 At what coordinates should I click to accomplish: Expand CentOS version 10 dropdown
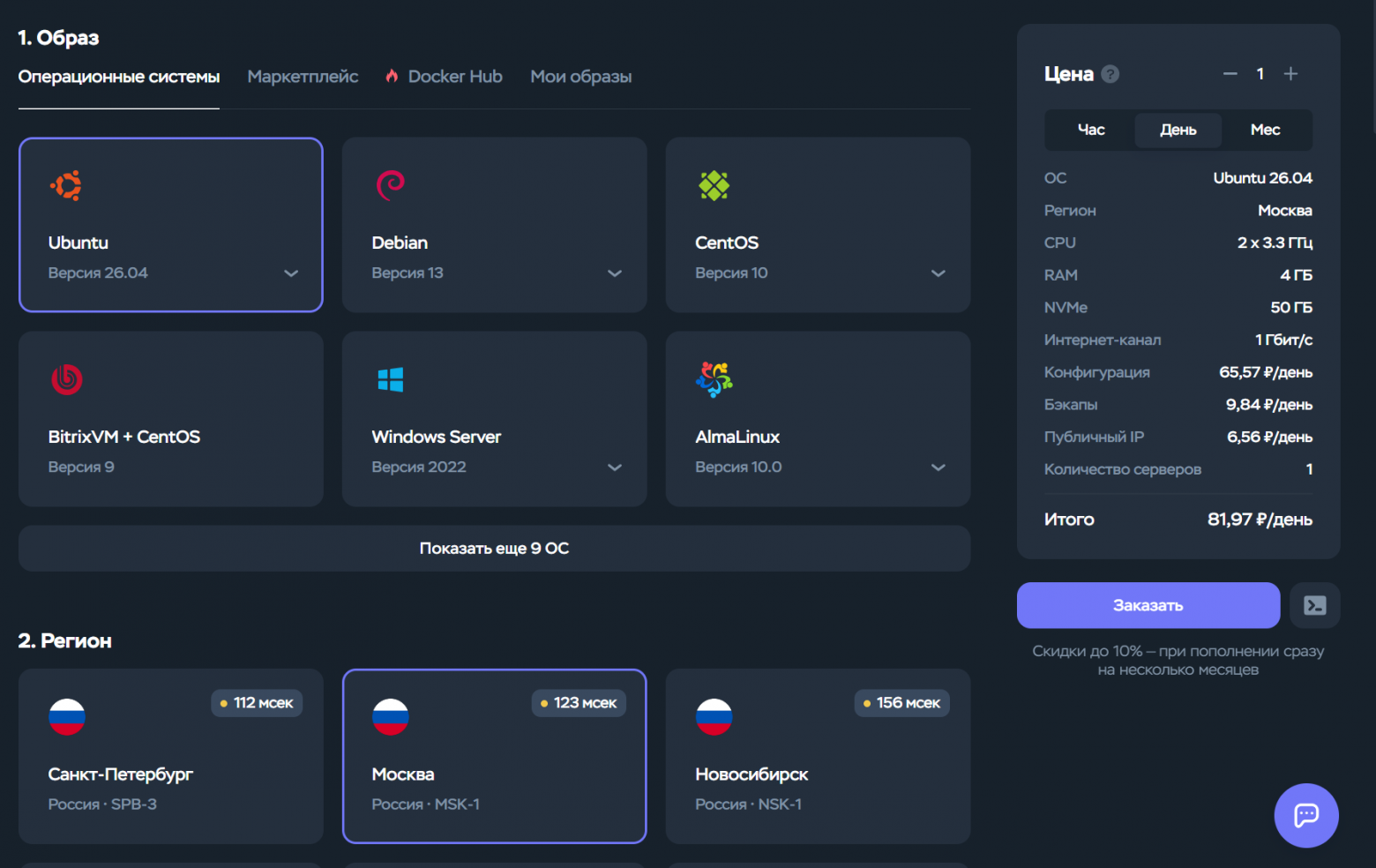(x=939, y=273)
